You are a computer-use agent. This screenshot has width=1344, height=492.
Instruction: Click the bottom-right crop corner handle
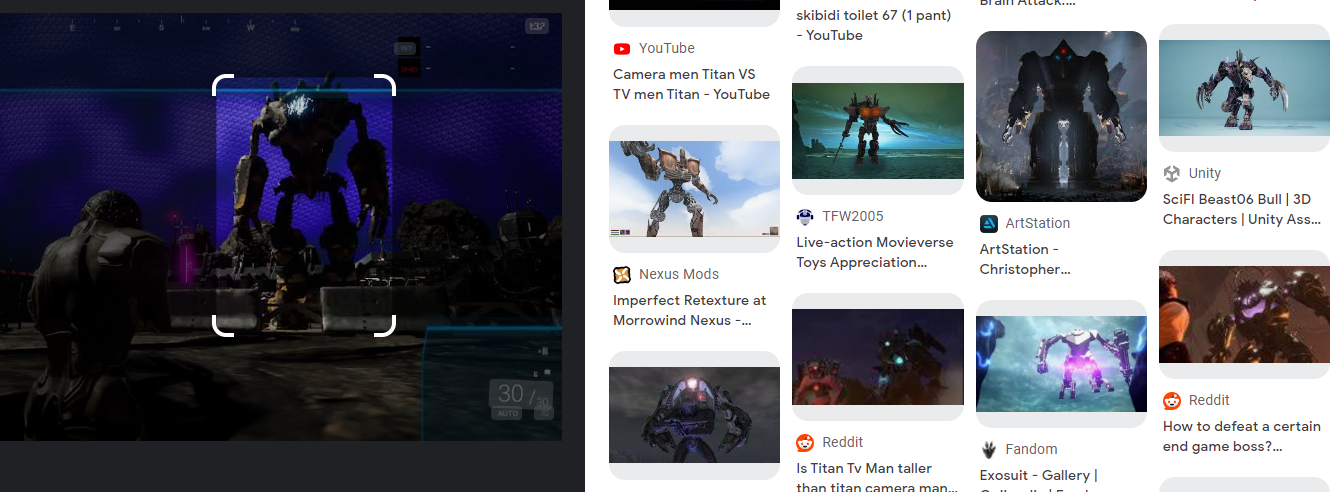[x=385, y=326]
